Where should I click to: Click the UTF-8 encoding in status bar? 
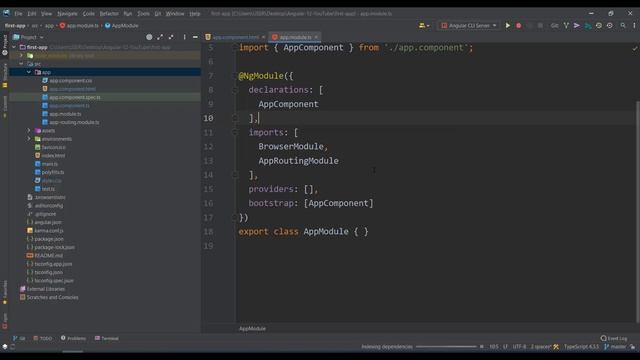[x=520, y=347]
